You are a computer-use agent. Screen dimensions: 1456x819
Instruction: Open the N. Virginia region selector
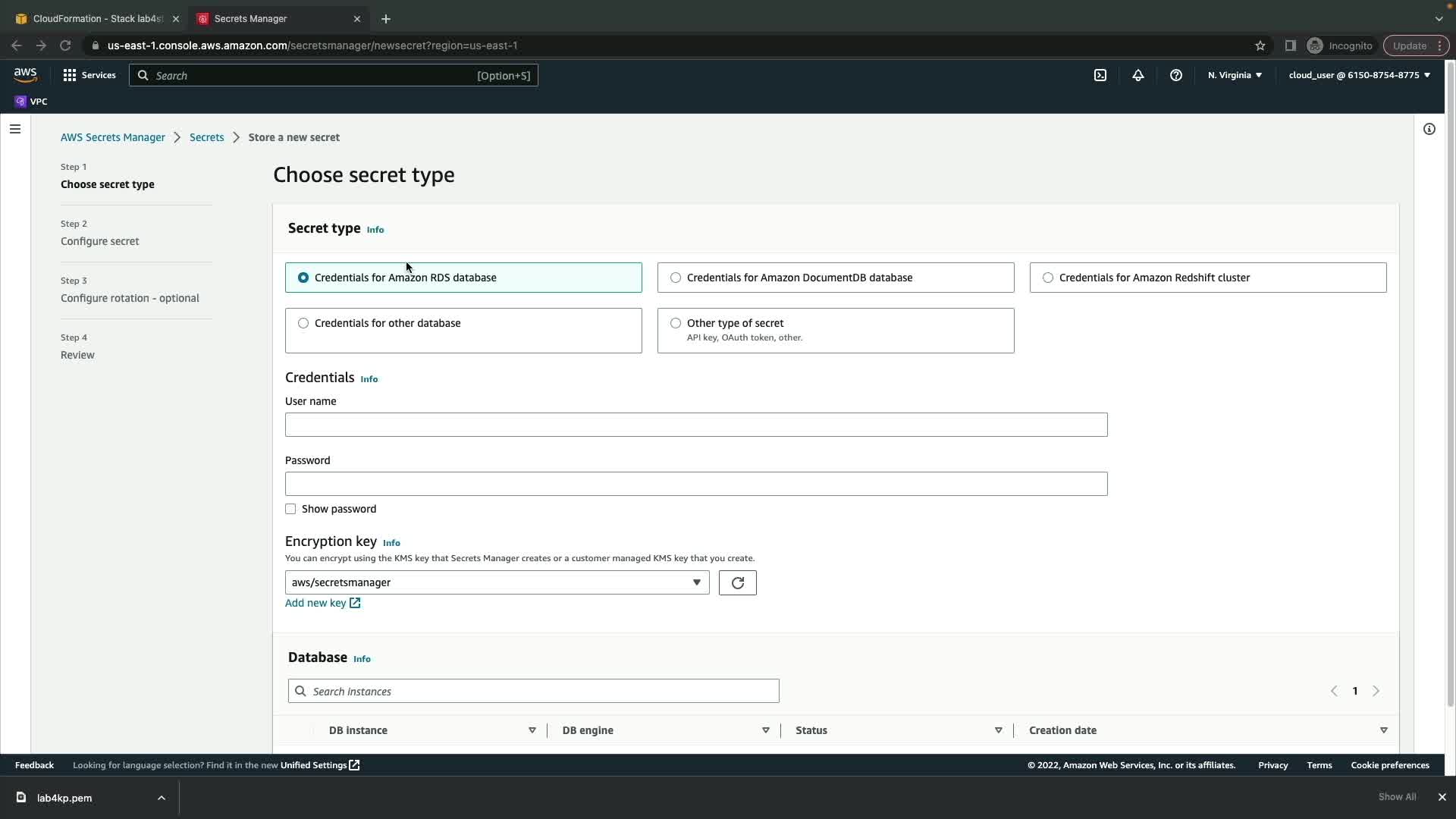click(1234, 75)
